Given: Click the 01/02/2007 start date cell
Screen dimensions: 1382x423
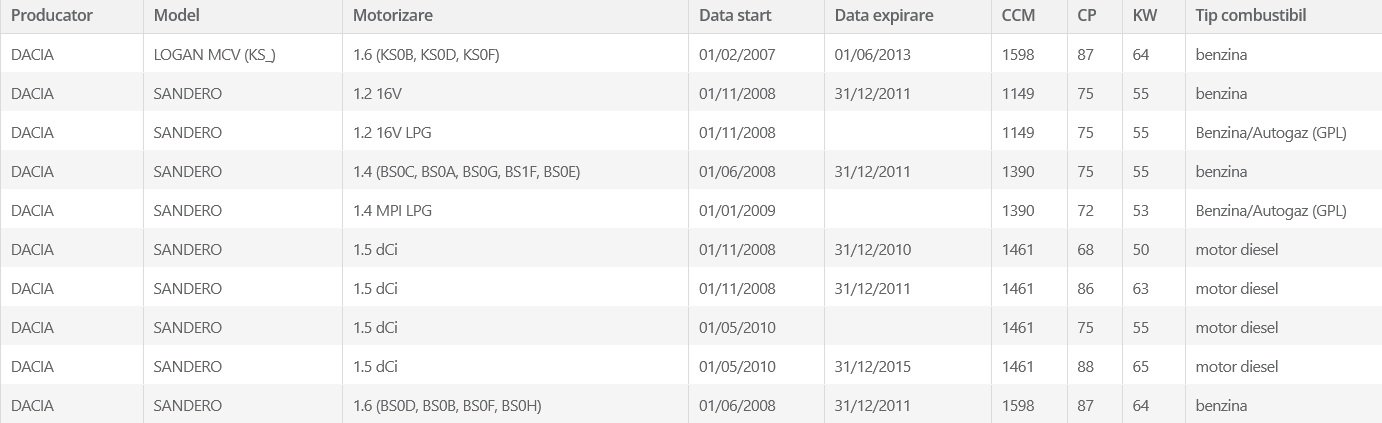Looking at the screenshot, I should pyautogui.click(x=738, y=54).
